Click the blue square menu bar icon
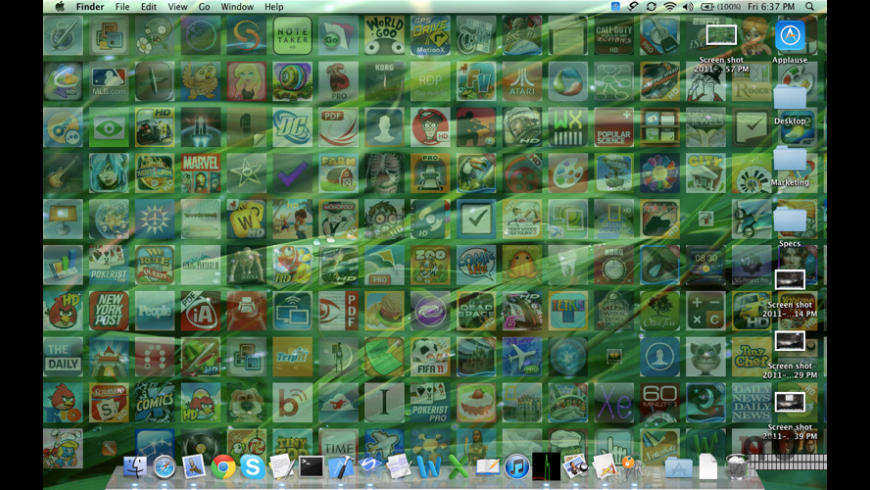870x490 pixels. [x=615, y=7]
